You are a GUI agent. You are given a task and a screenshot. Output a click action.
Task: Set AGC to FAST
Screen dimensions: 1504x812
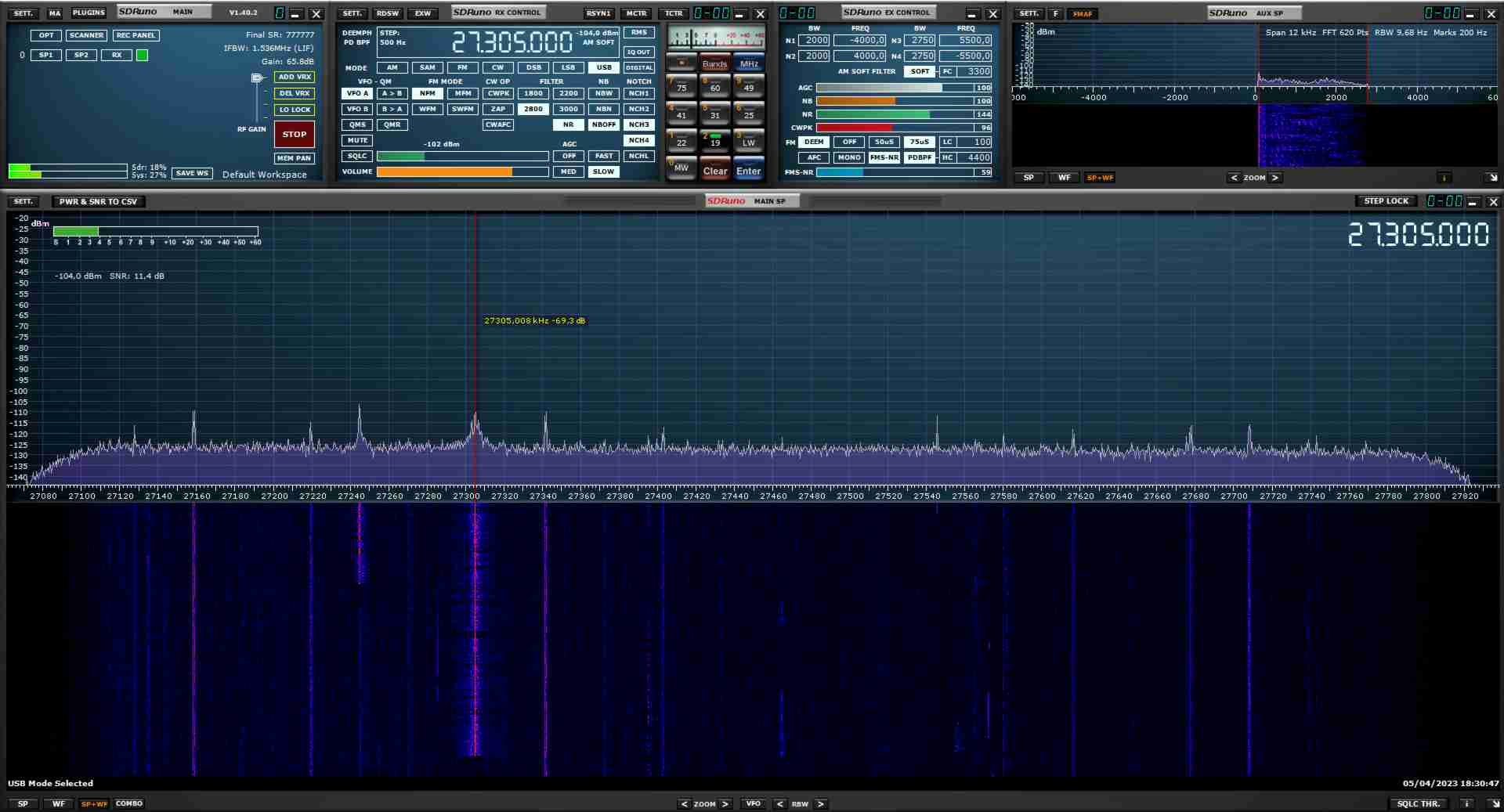point(603,156)
